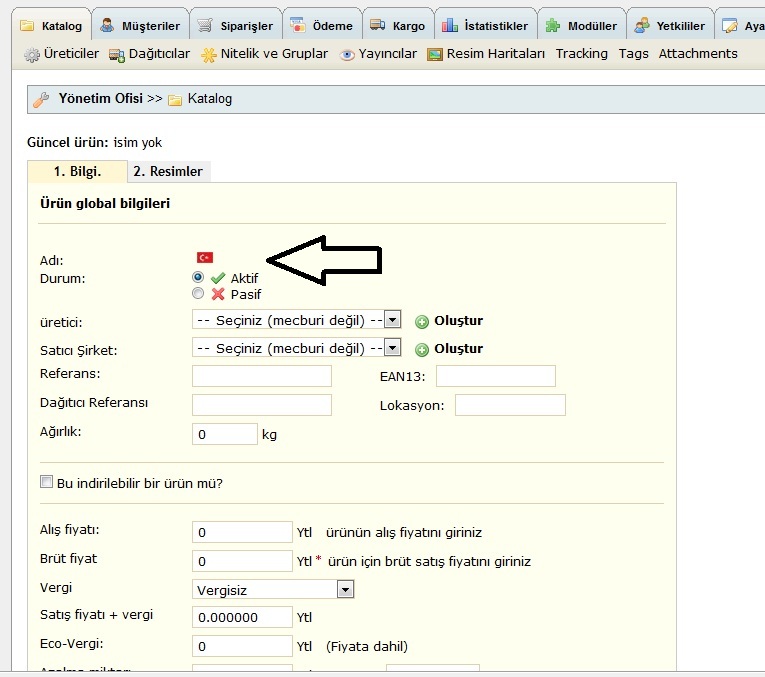Open the Modüller tab

pos(582,26)
